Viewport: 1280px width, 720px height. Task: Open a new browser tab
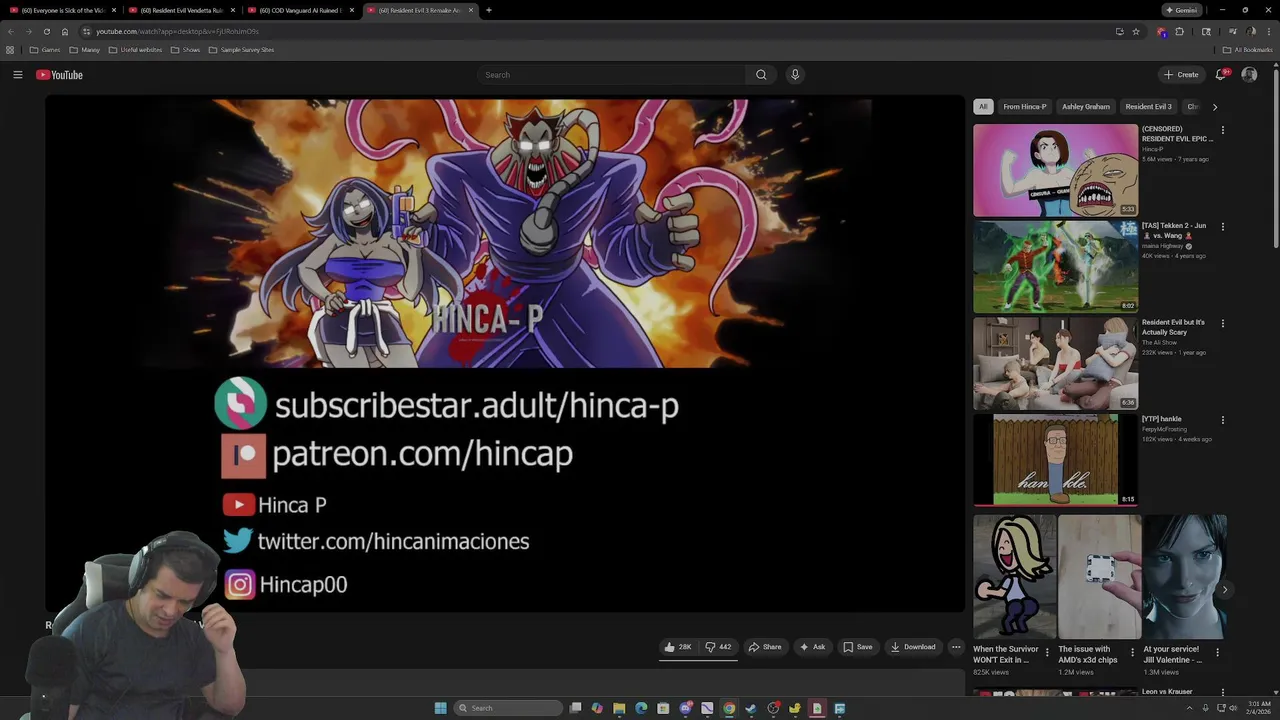[x=488, y=10]
